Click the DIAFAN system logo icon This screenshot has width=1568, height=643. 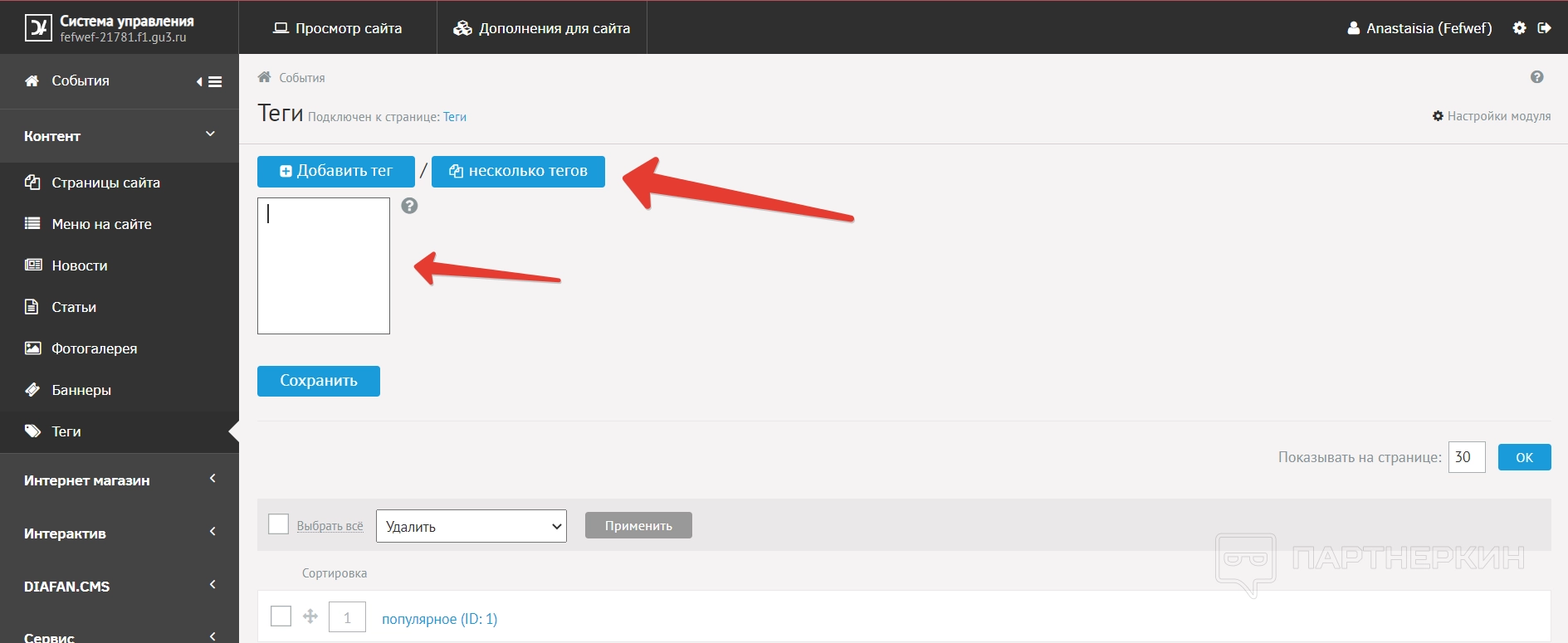pos(38,28)
